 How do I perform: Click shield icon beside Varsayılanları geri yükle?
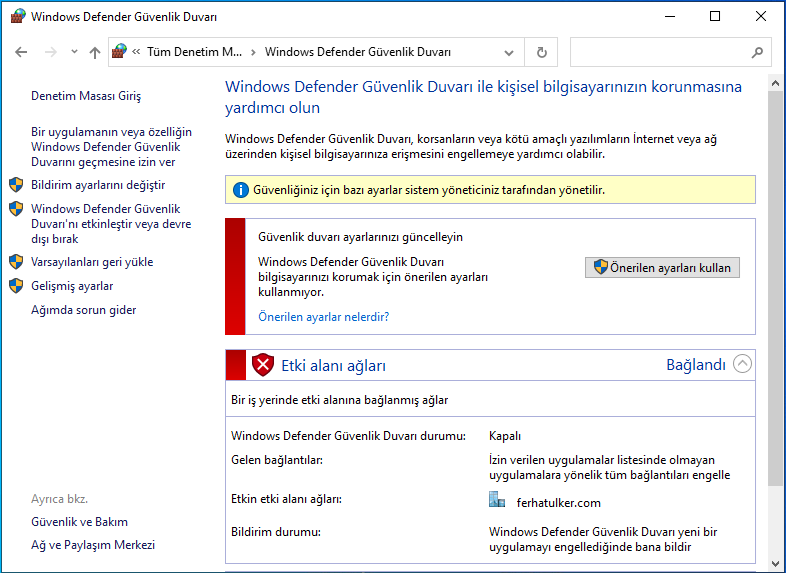coord(17,262)
